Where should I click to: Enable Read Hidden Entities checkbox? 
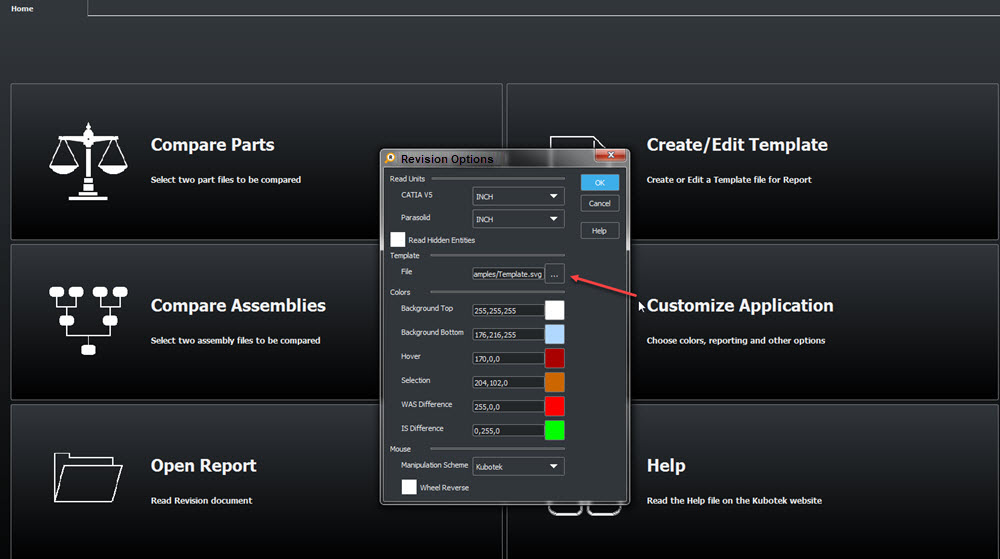(398, 240)
